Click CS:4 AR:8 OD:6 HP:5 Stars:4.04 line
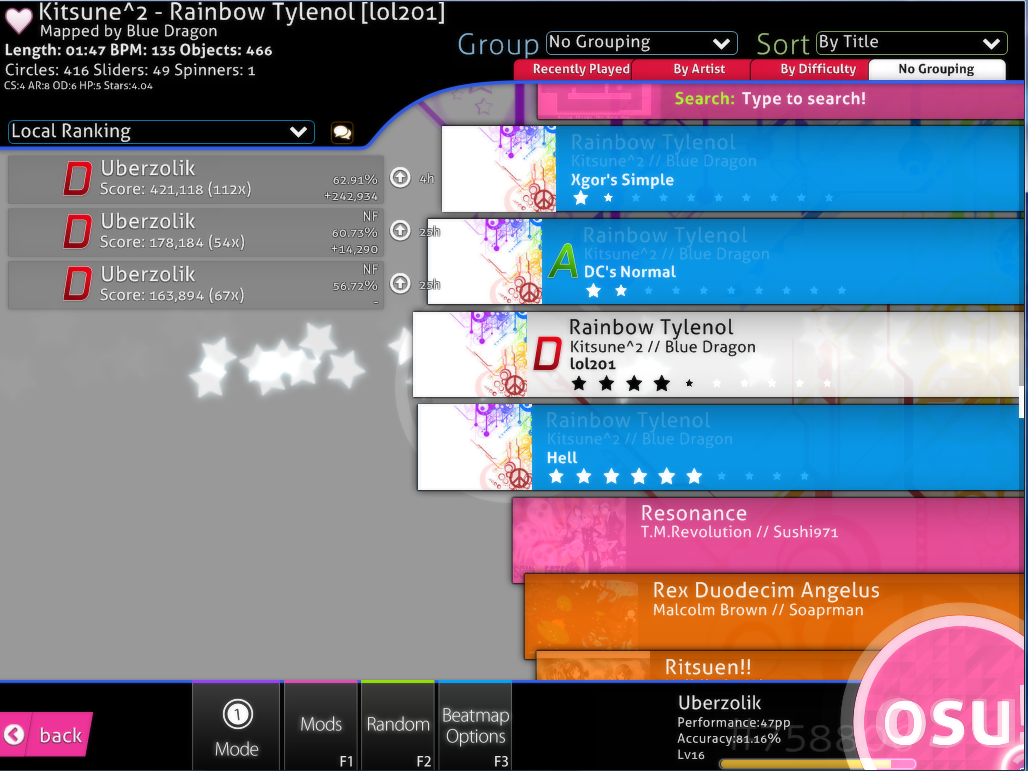1028x771 pixels. tap(78, 85)
